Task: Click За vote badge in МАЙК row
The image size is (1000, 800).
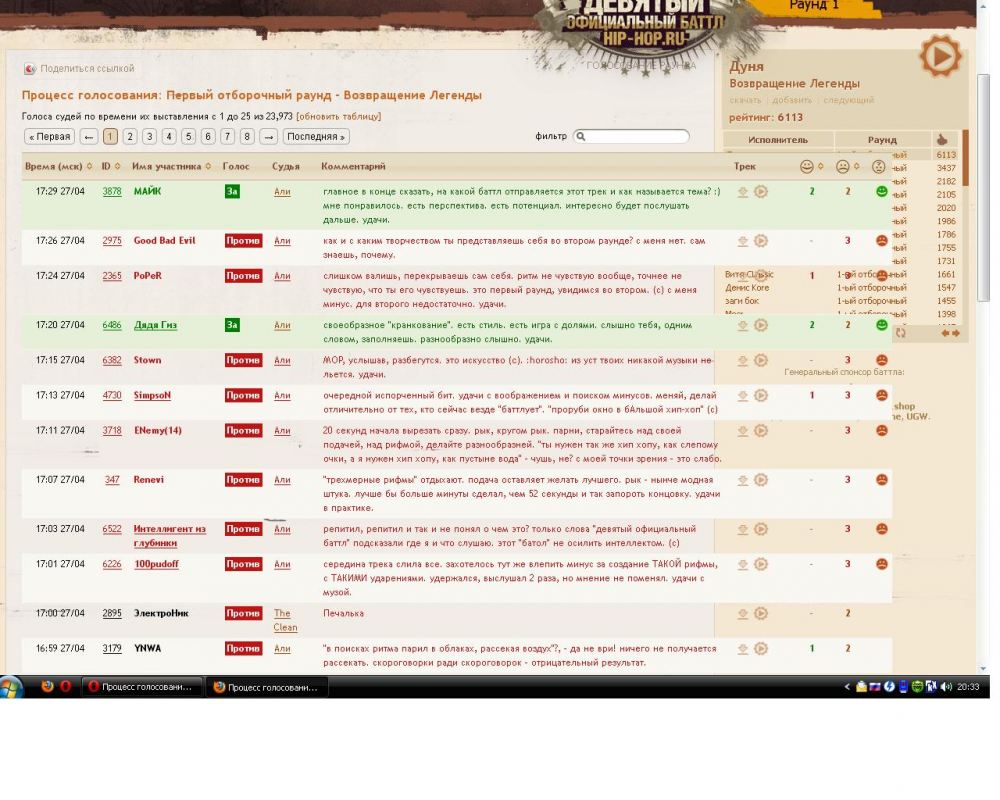Action: 232,191
